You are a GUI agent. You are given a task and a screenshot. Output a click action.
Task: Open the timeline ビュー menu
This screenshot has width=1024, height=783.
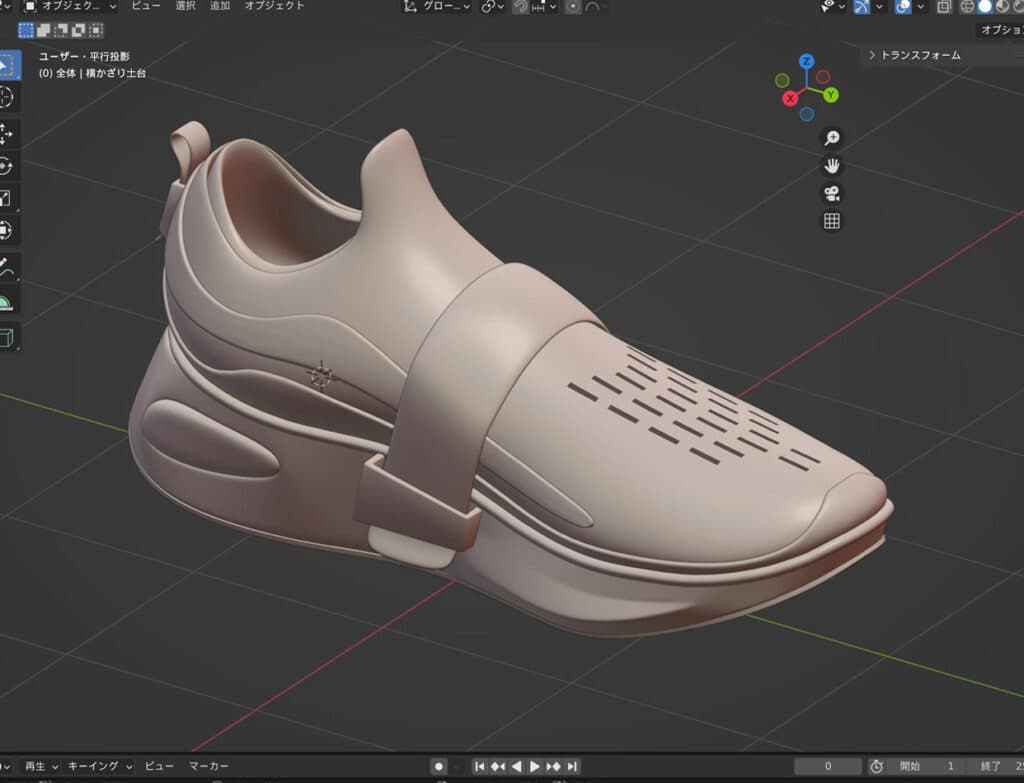click(159, 766)
